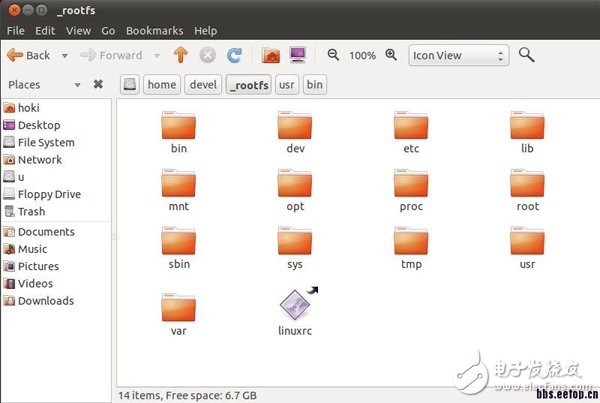Viewport: 600px width, 403px height.
Task: Click the root drive path button
Action: (x=130, y=84)
